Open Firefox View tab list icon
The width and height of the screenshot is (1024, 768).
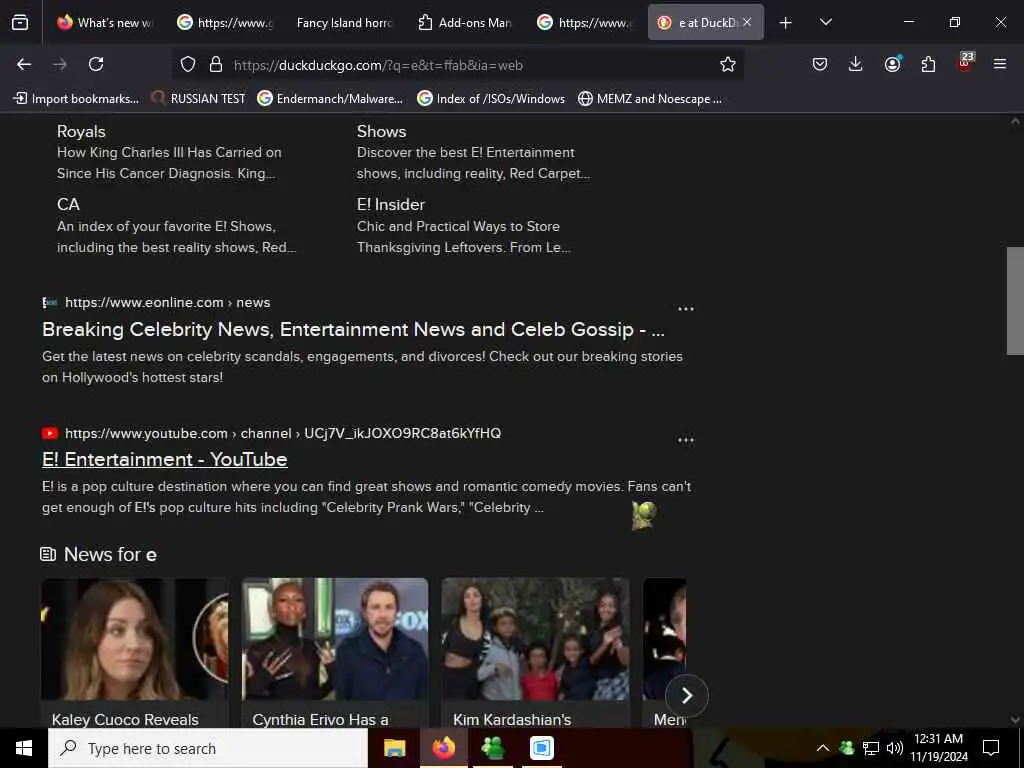(x=20, y=23)
